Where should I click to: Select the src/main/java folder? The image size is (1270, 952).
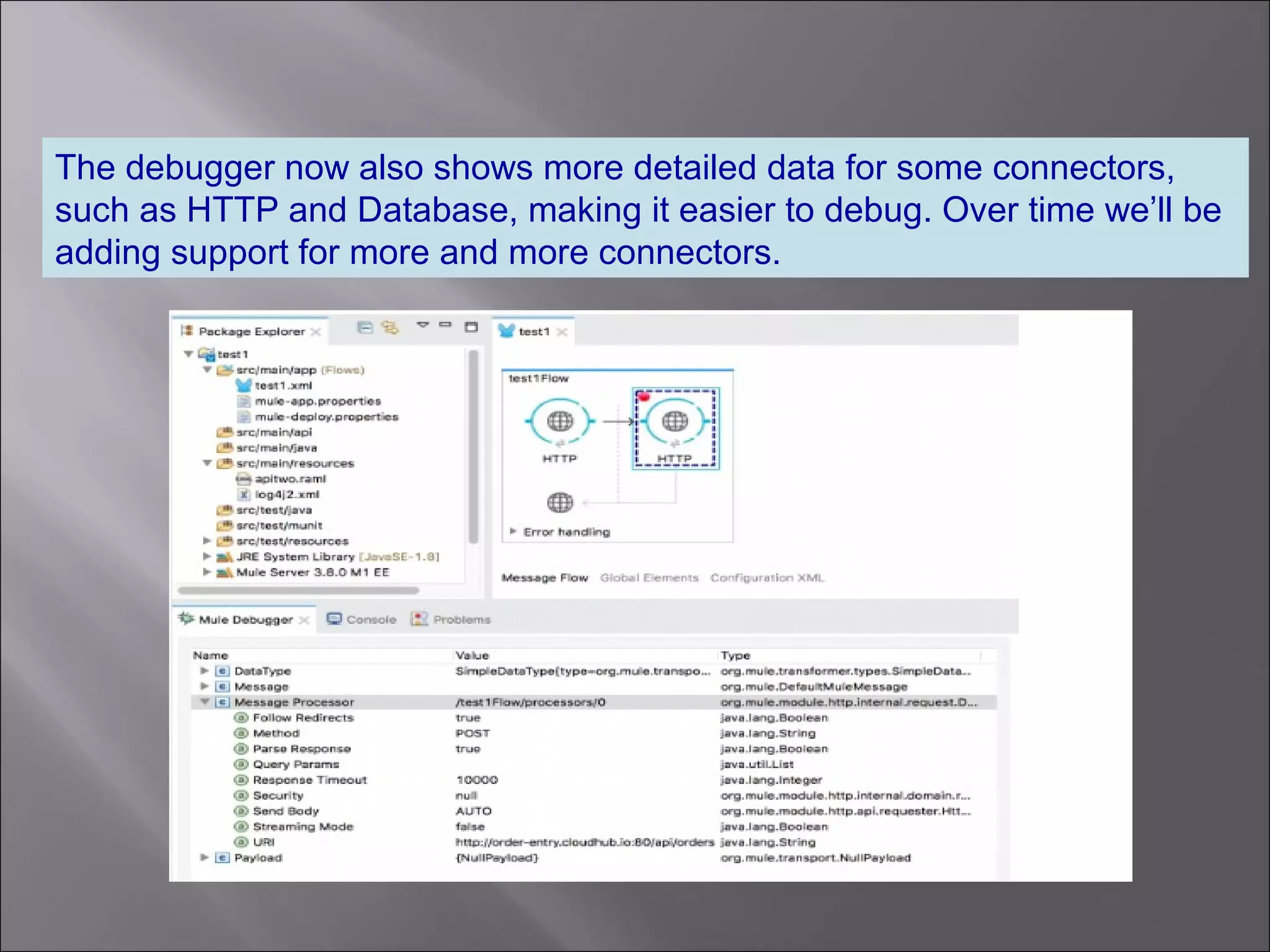point(267,447)
